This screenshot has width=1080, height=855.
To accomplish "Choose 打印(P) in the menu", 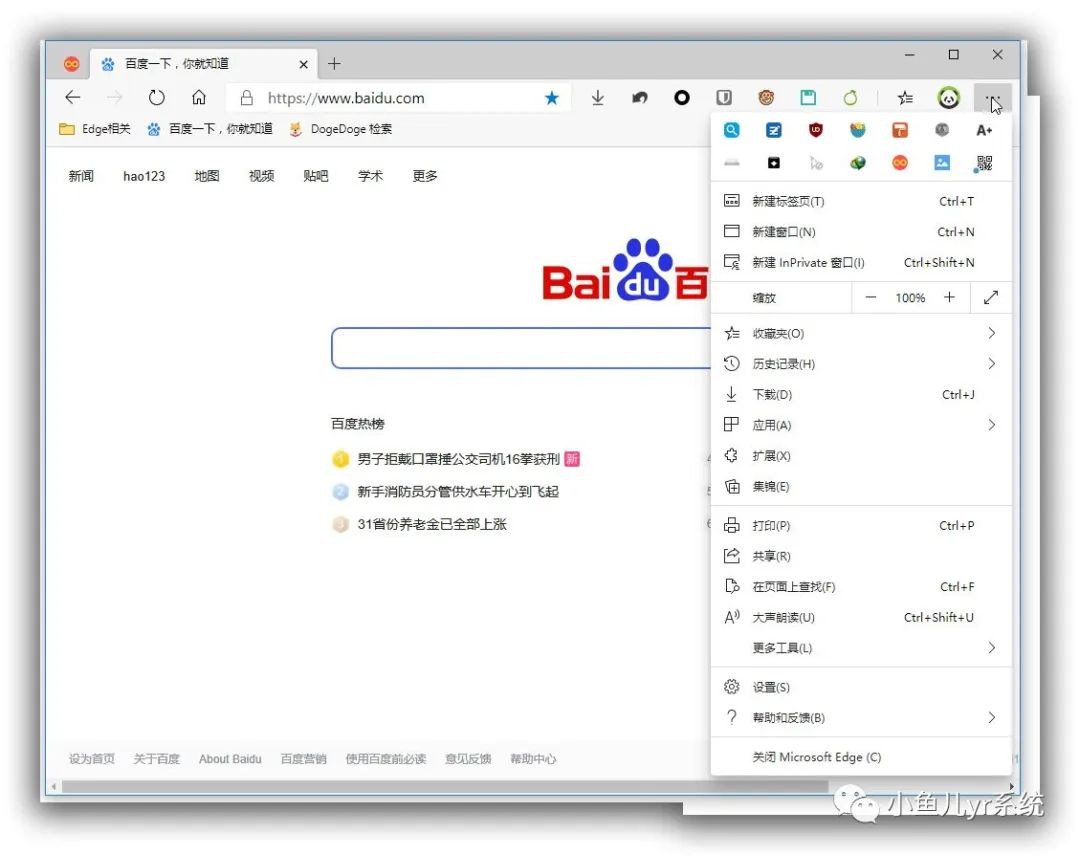I will tap(861, 526).
